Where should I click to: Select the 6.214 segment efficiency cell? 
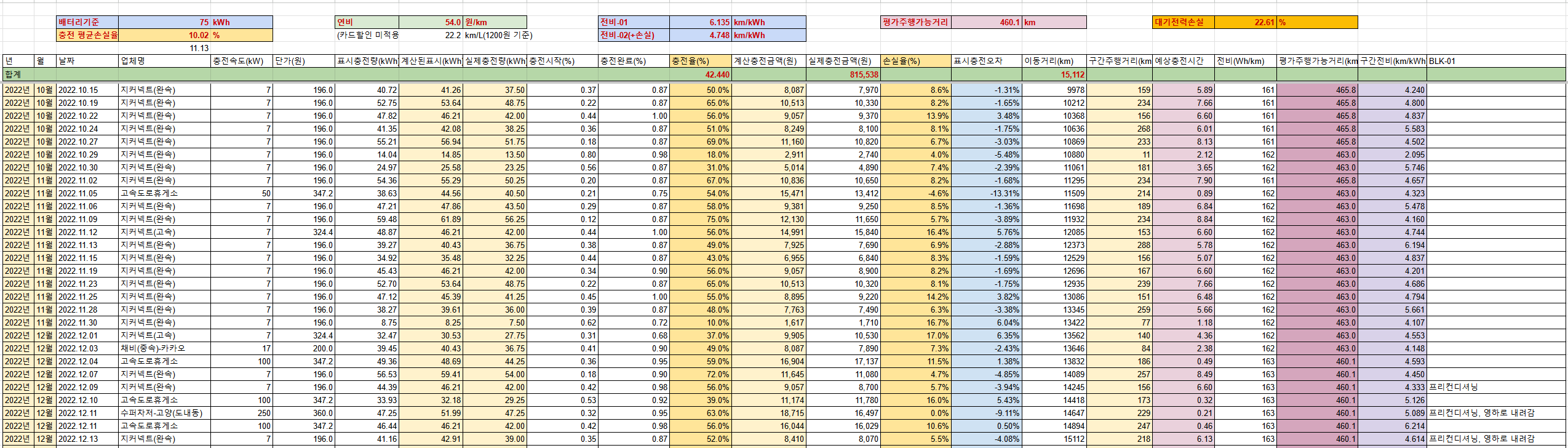pyautogui.click(x=1392, y=426)
